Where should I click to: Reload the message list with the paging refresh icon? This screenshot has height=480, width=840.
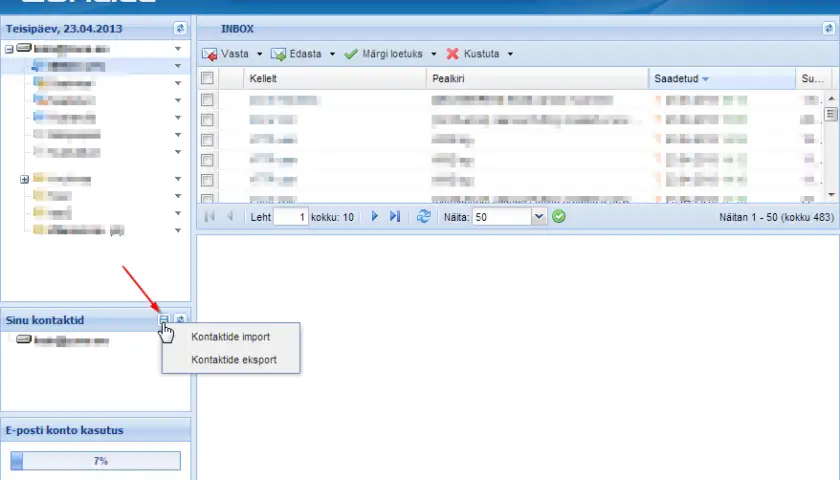point(424,216)
